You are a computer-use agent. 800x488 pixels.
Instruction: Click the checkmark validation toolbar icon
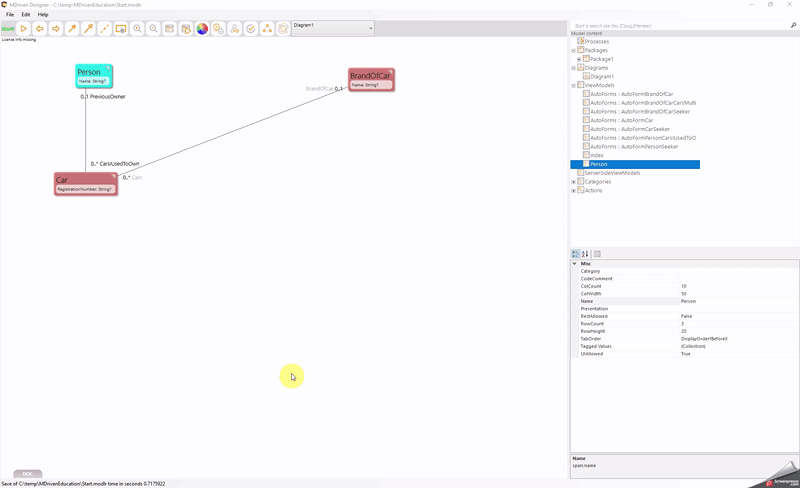point(251,29)
